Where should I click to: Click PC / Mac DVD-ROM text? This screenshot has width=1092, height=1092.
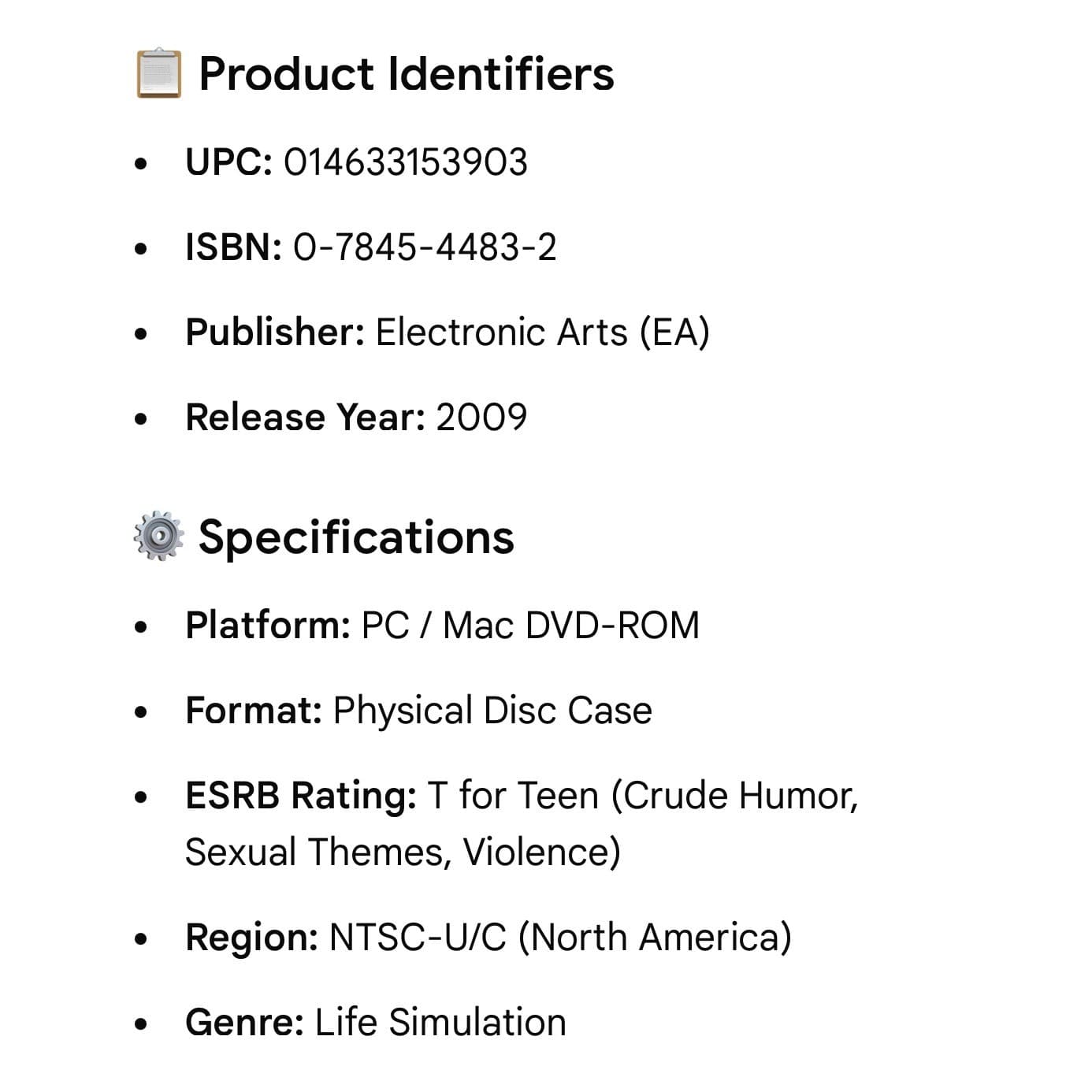530,626
